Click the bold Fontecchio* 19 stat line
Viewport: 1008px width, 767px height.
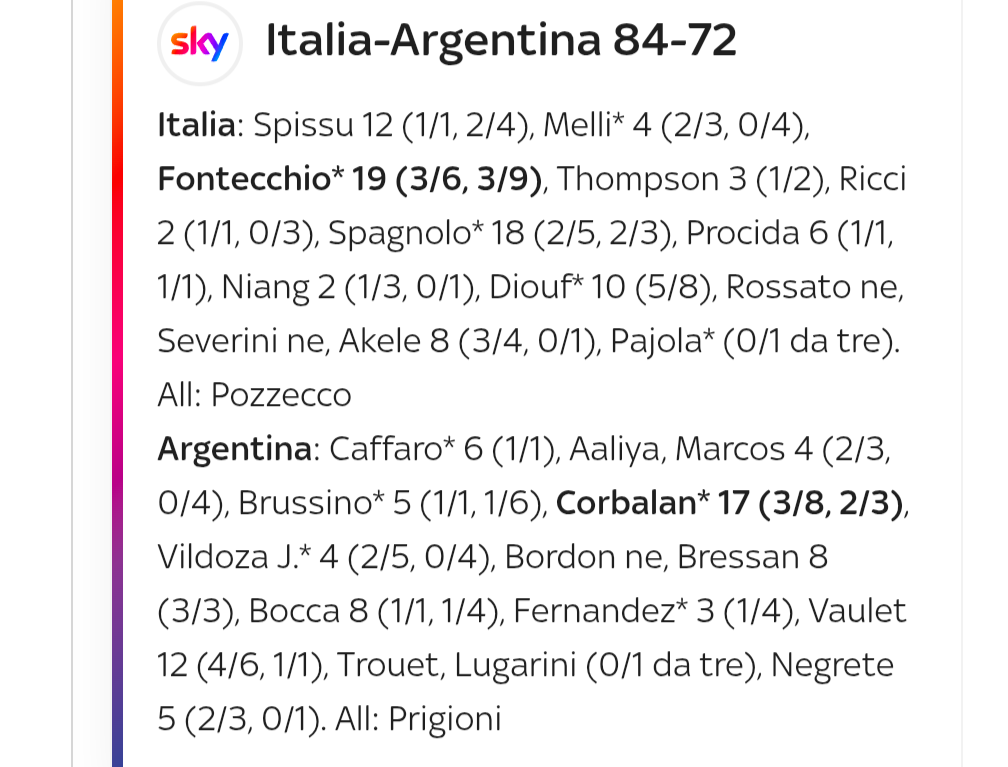(350, 179)
